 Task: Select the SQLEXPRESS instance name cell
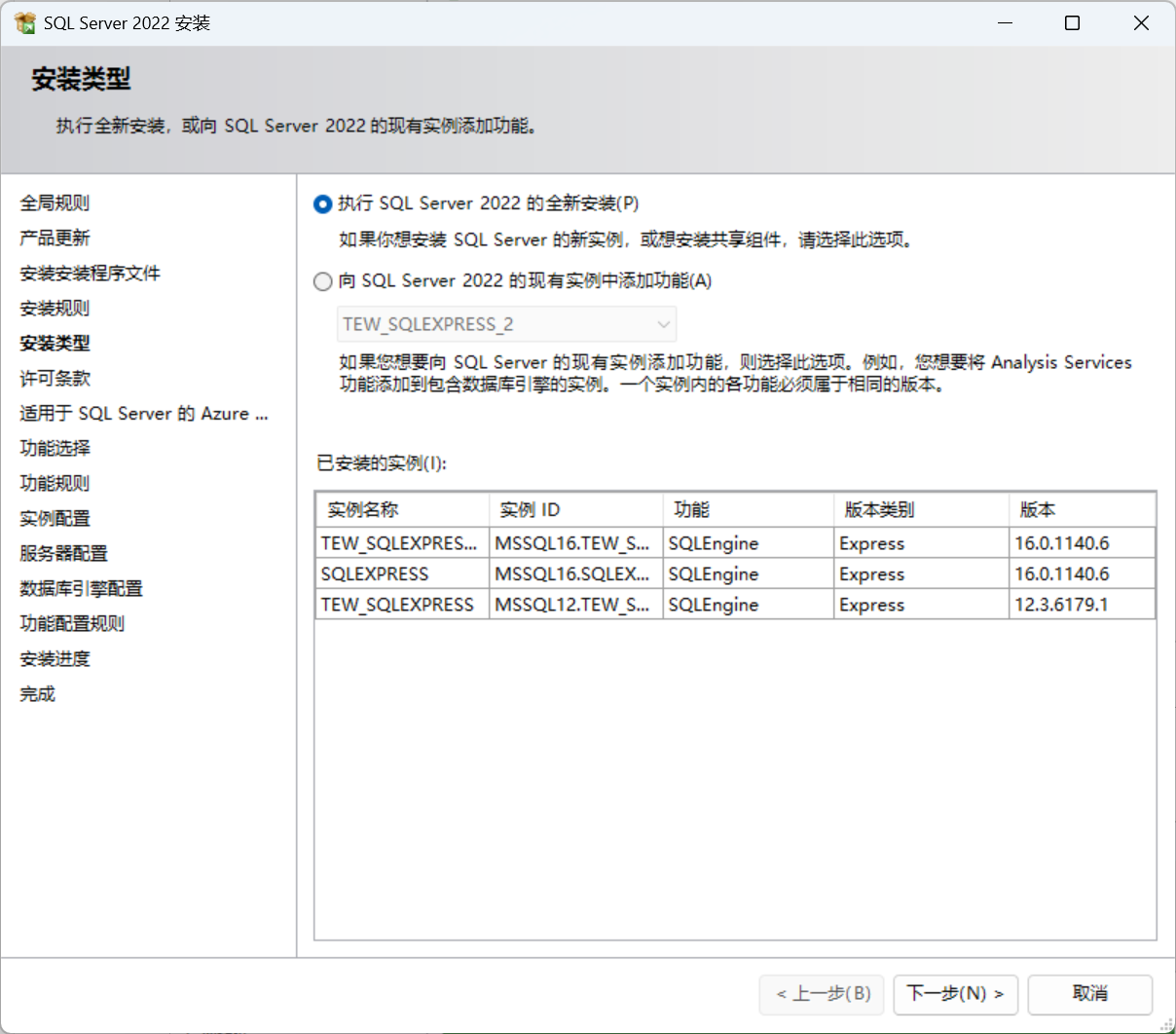coord(402,573)
